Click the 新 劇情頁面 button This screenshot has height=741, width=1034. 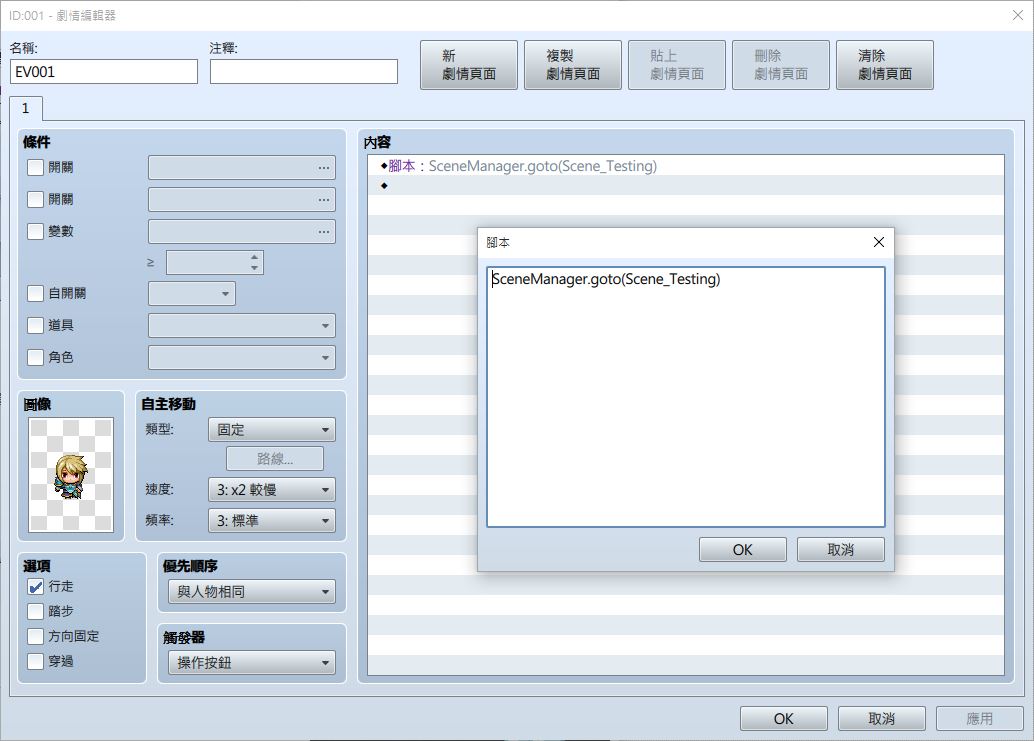469,65
